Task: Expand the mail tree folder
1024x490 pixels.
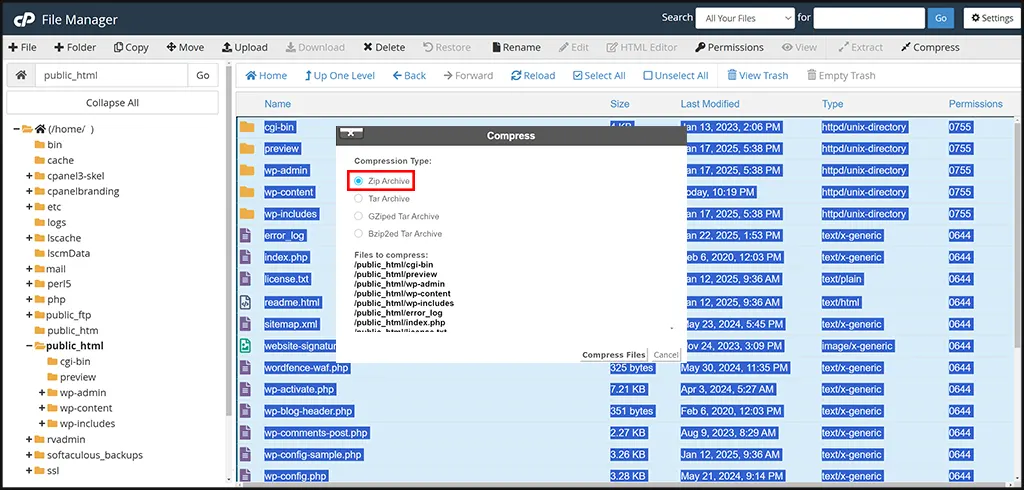Action: click(29, 269)
